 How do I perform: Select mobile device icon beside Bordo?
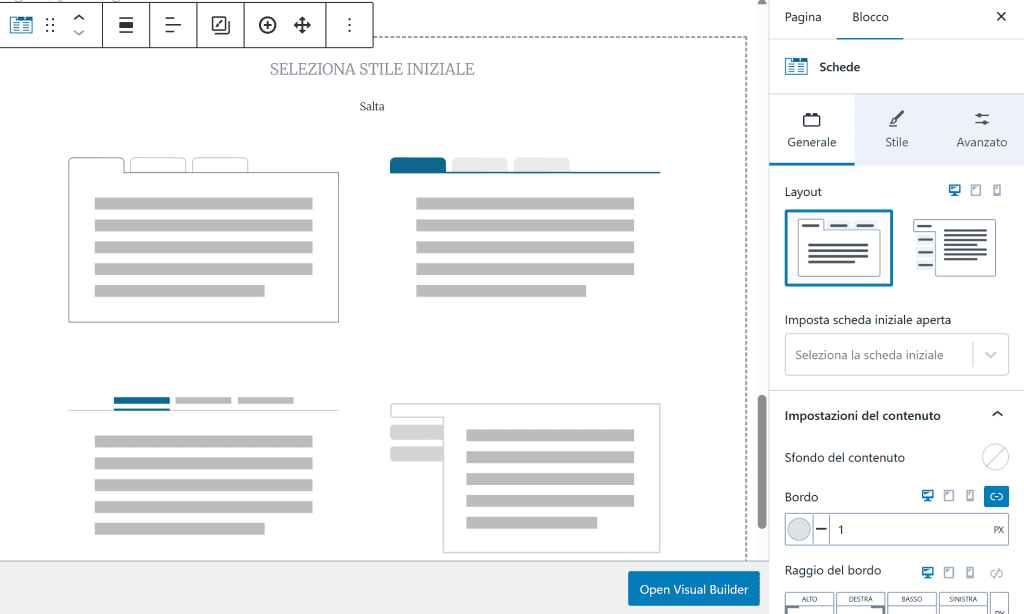tap(969, 496)
